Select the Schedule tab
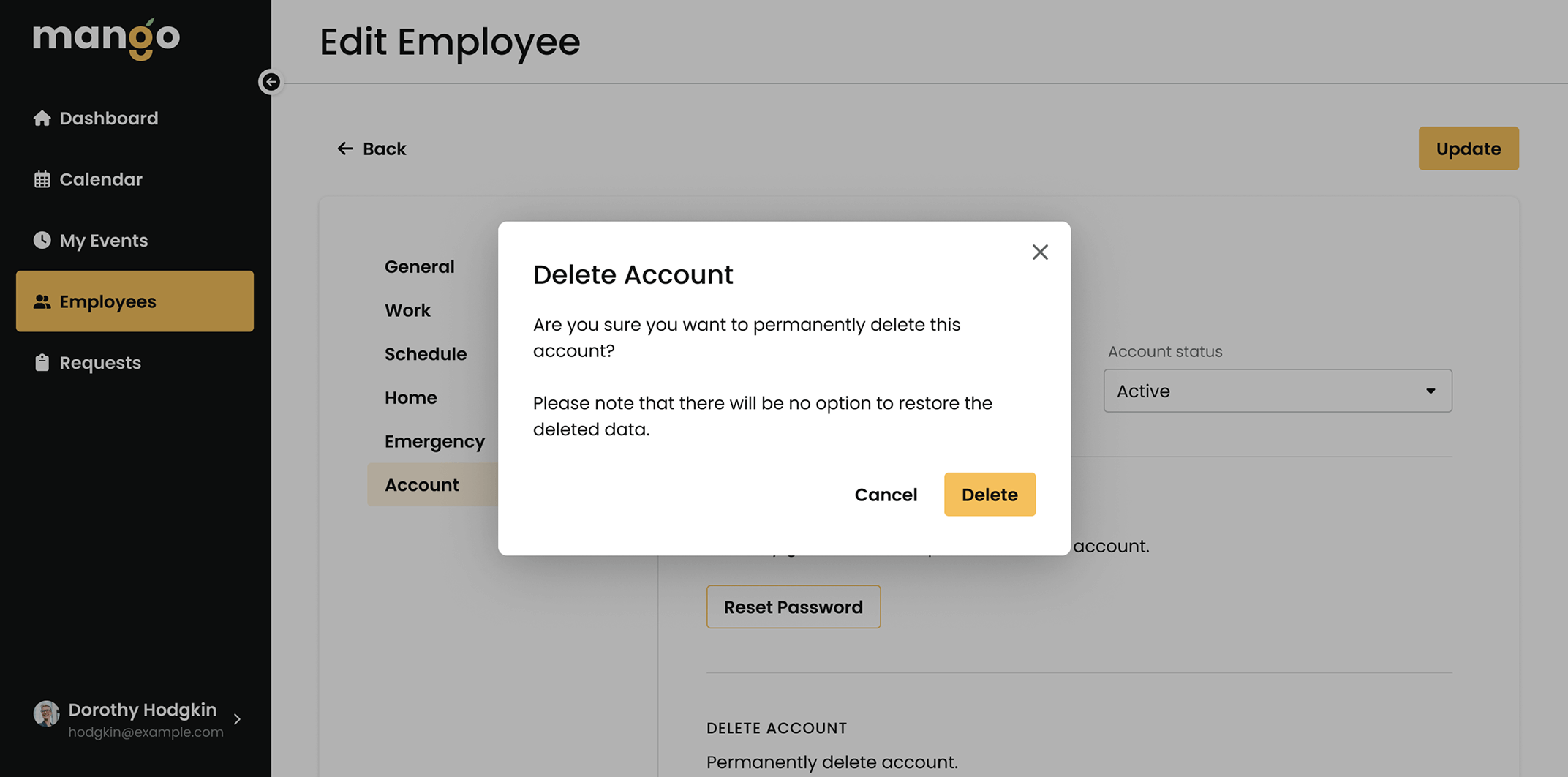The image size is (1568, 777). click(x=426, y=353)
